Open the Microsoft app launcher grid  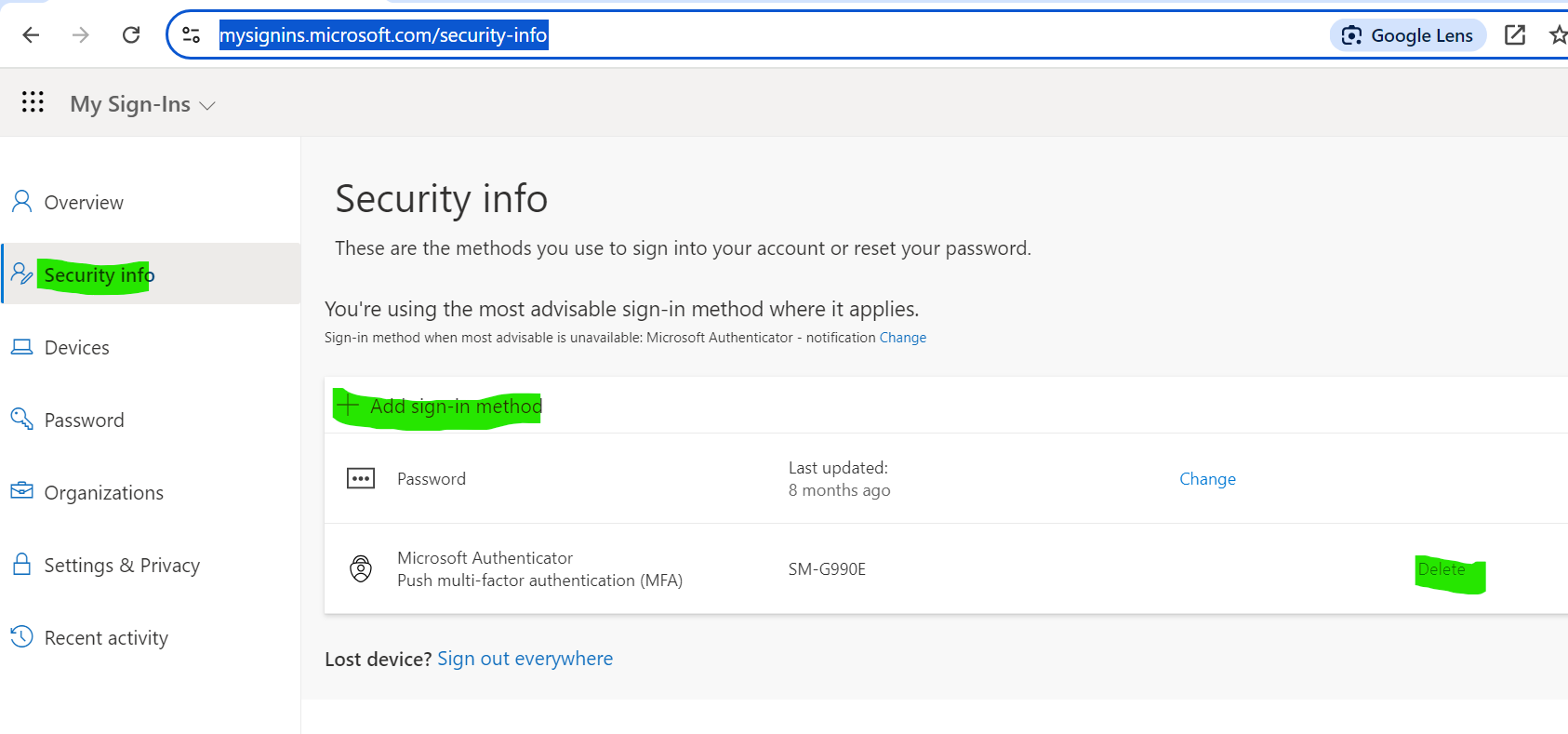[x=33, y=102]
